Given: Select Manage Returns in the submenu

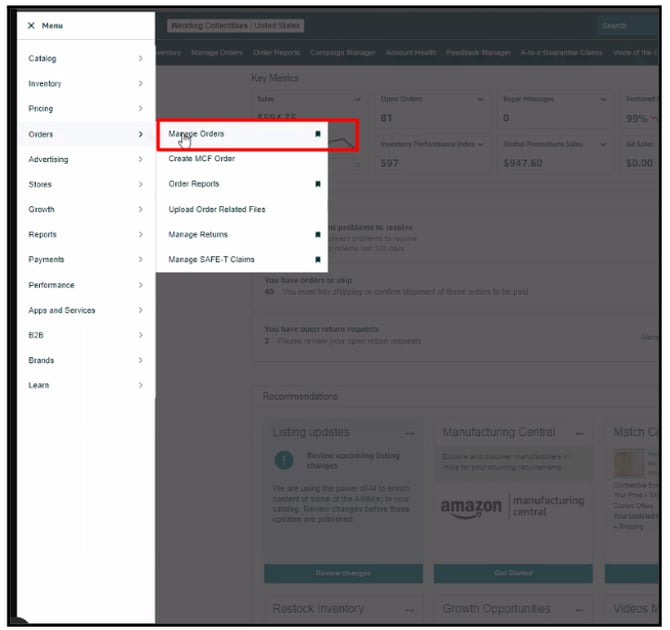Looking at the screenshot, I should coord(242,234).
